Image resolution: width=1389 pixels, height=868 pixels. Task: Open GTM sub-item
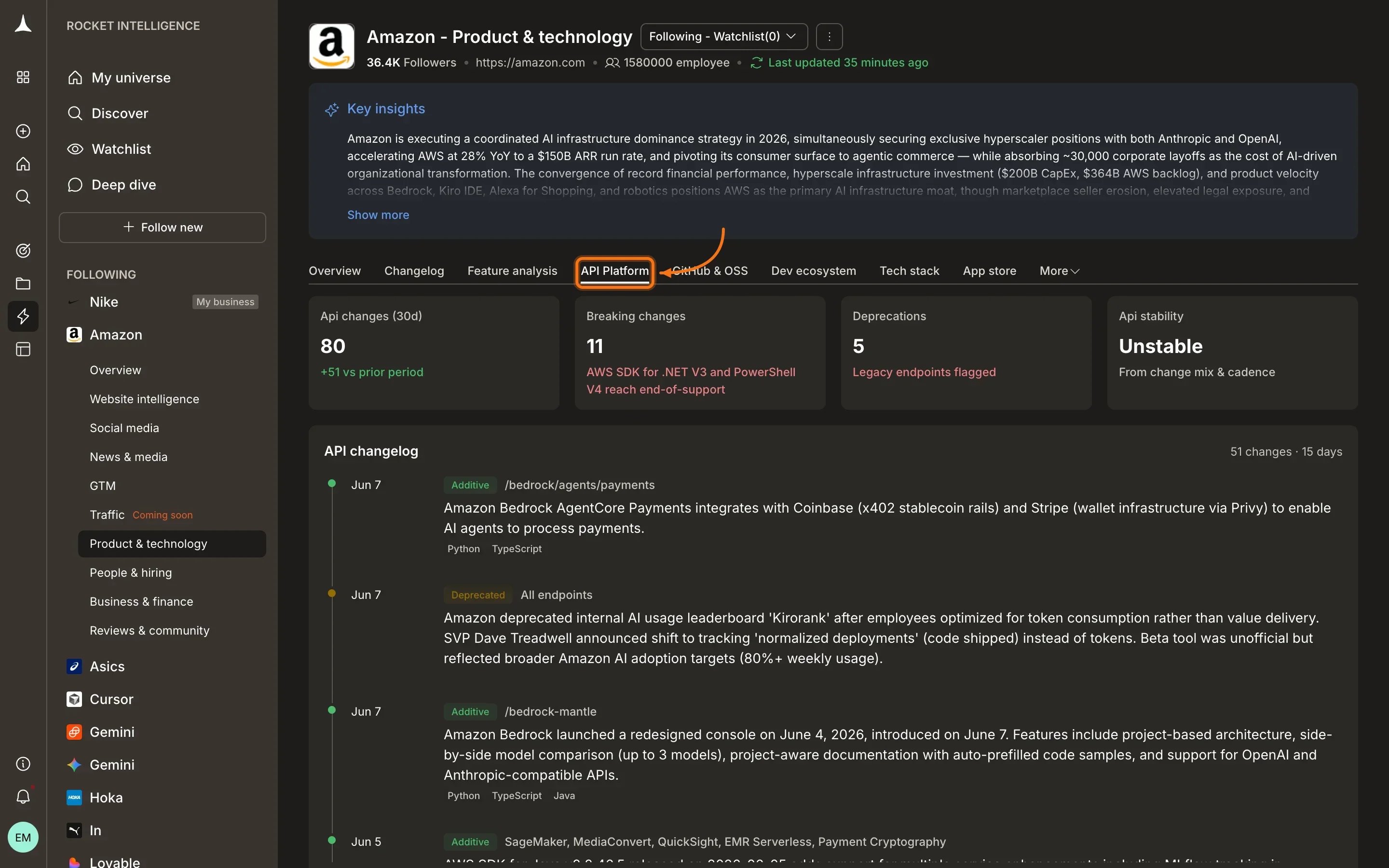pyautogui.click(x=103, y=486)
